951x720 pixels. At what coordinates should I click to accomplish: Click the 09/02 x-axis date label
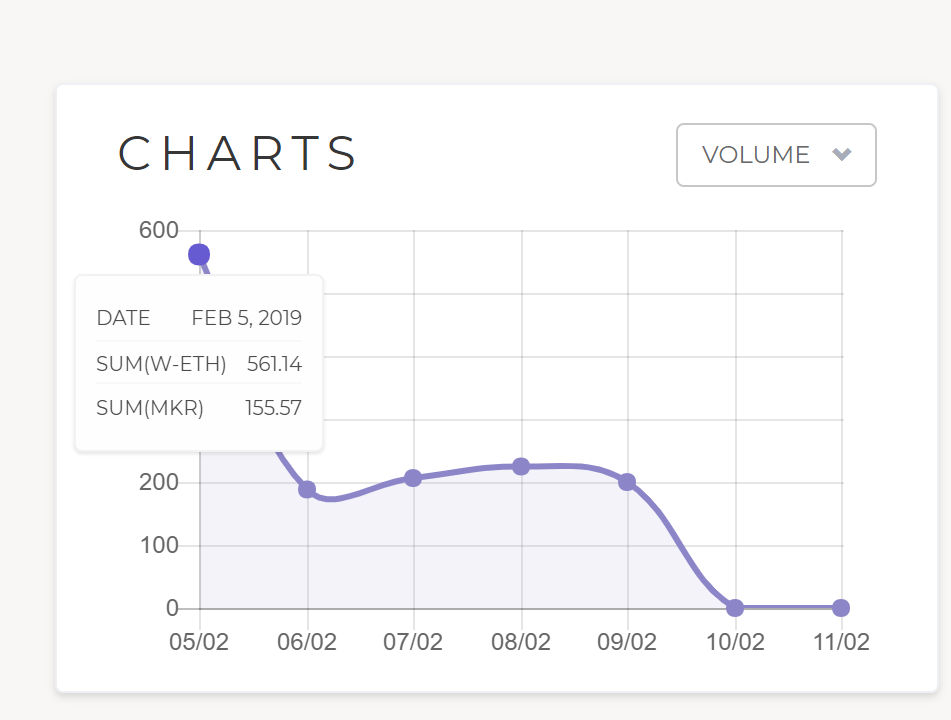(x=627, y=642)
